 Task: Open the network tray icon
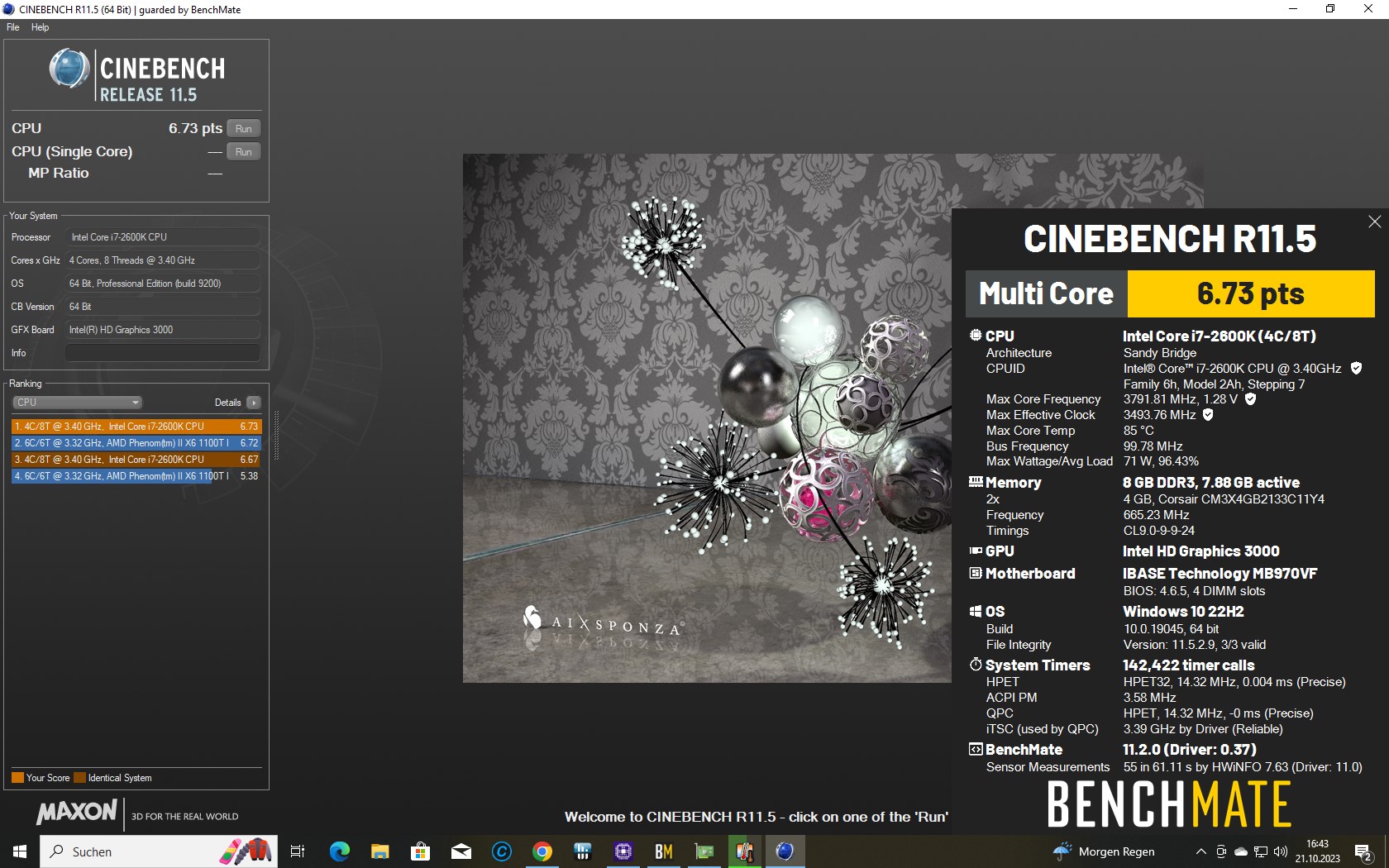[1261, 851]
